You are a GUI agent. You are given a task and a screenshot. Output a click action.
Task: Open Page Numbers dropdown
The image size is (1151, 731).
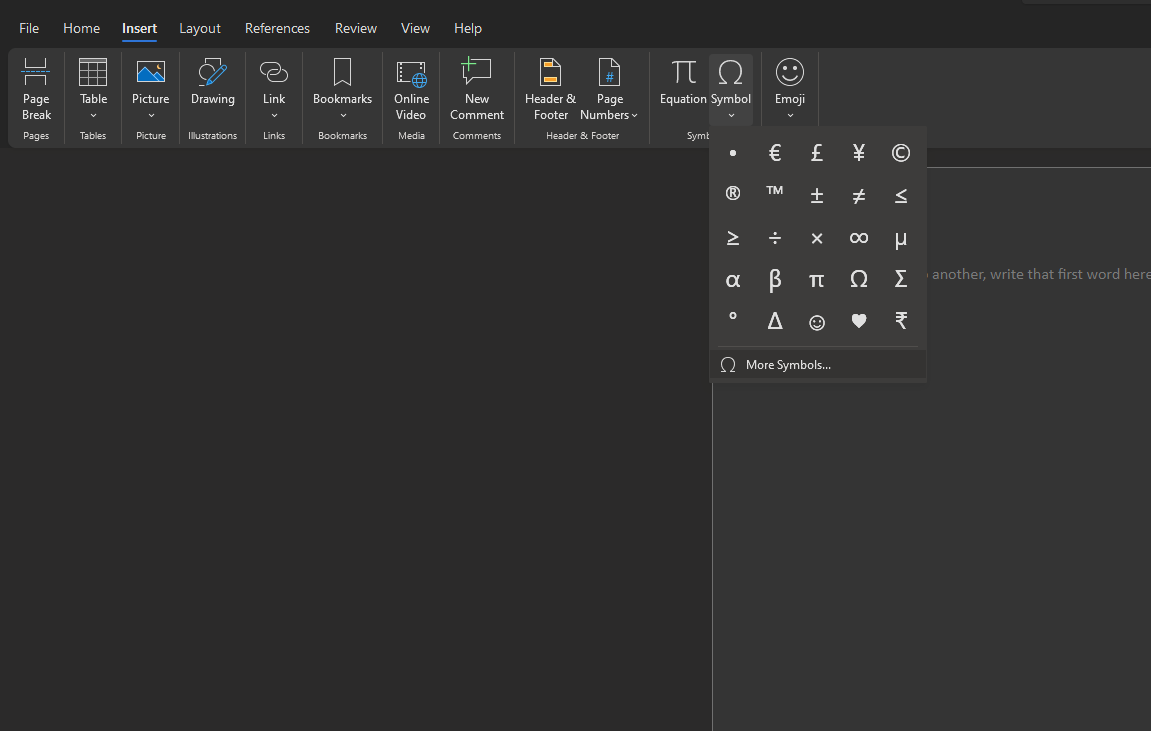[x=609, y=89]
